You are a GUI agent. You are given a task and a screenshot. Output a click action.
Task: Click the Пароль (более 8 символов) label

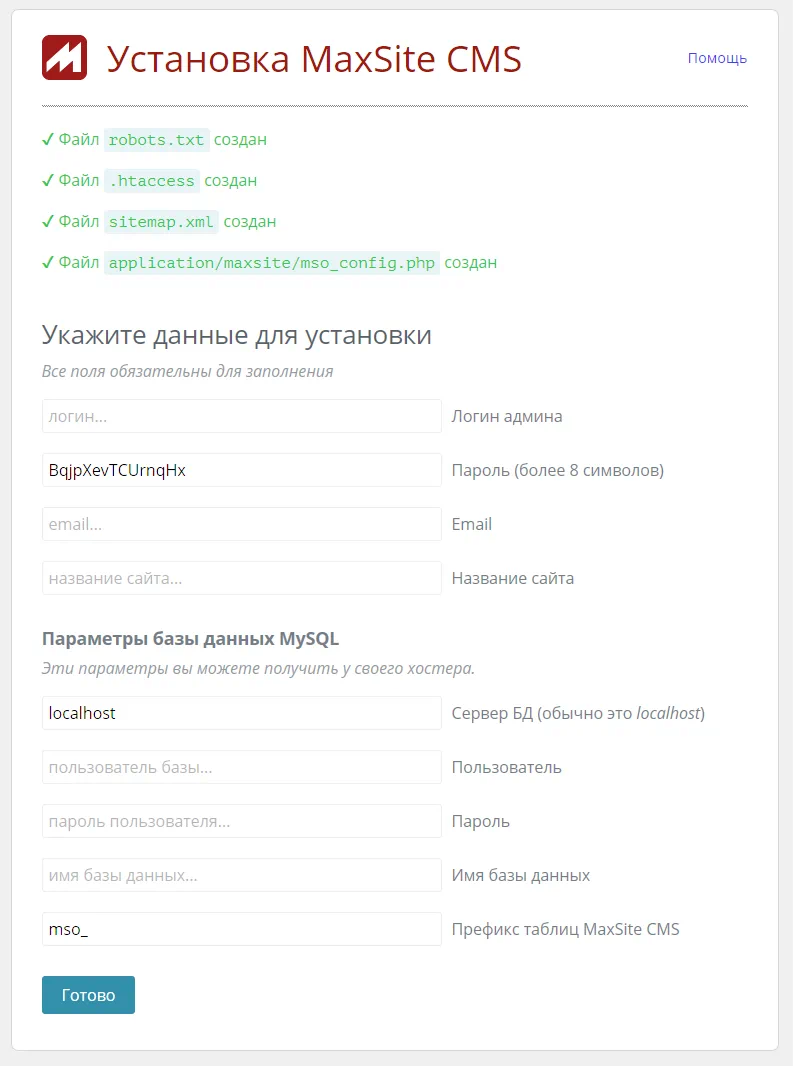(x=558, y=470)
